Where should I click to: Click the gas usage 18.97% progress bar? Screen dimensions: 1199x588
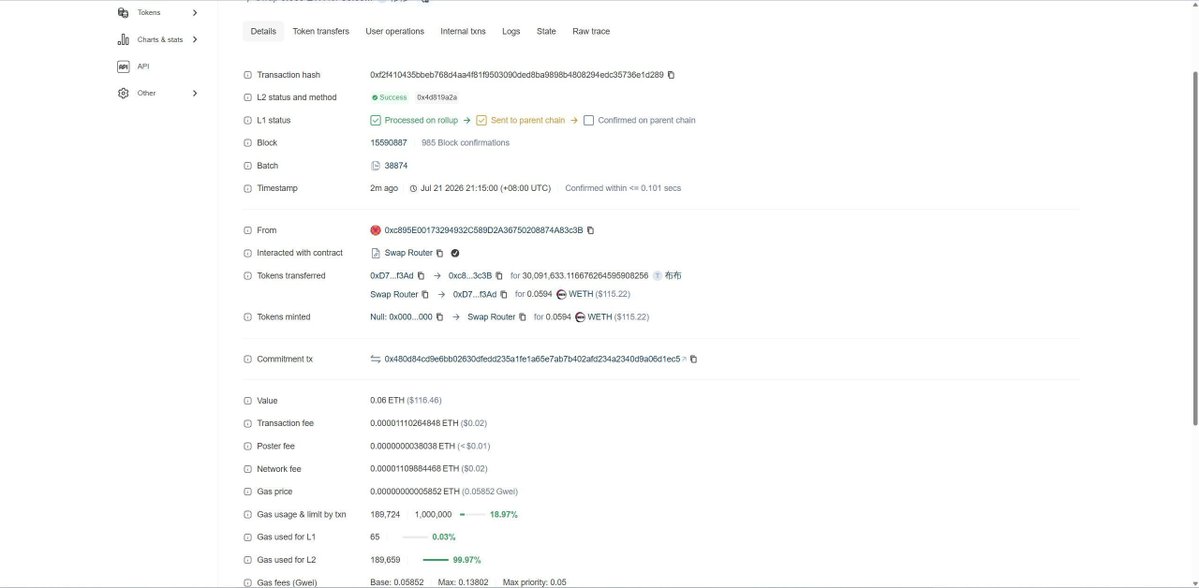coord(473,515)
